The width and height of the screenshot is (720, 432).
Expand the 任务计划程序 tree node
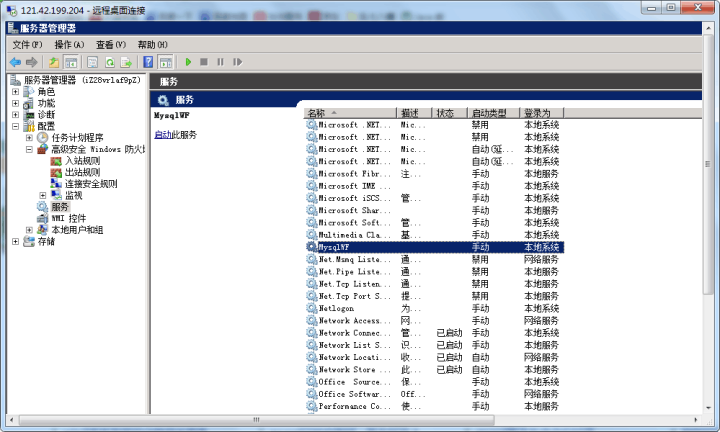(29, 137)
